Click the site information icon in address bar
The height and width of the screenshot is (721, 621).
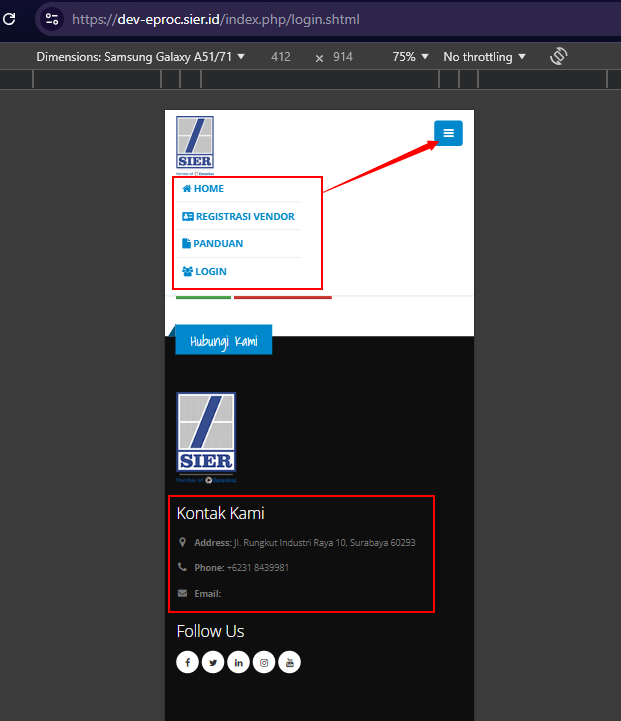click(x=52, y=19)
